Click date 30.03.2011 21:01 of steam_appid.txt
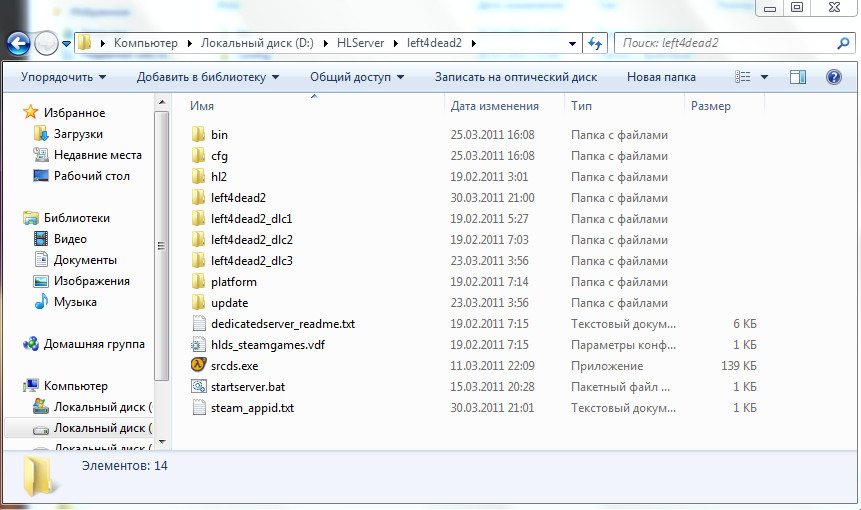 tap(492, 408)
